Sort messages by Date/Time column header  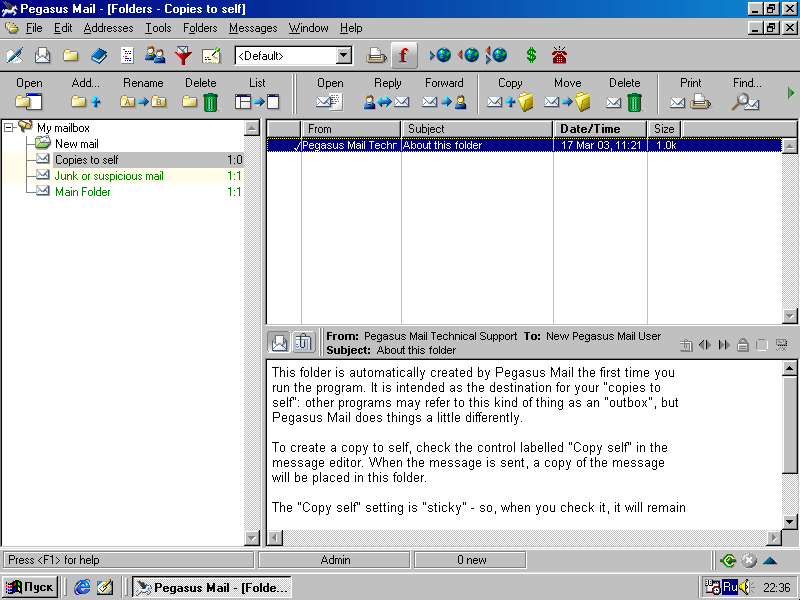(x=600, y=129)
